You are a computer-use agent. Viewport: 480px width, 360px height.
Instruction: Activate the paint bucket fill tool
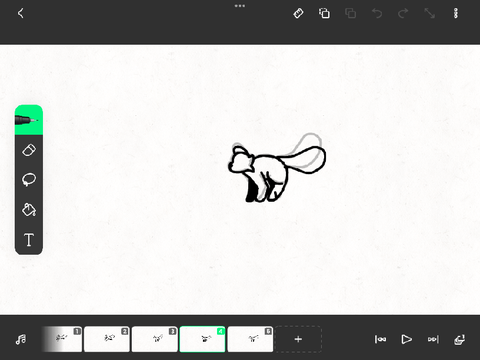pyautogui.click(x=29, y=210)
